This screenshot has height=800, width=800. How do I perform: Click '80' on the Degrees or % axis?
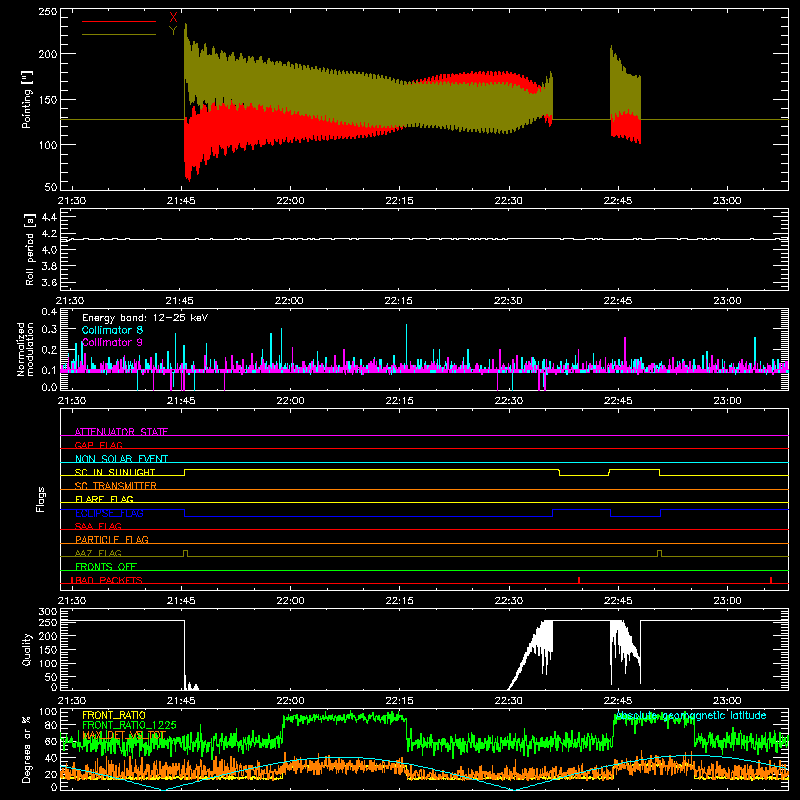click(51, 724)
